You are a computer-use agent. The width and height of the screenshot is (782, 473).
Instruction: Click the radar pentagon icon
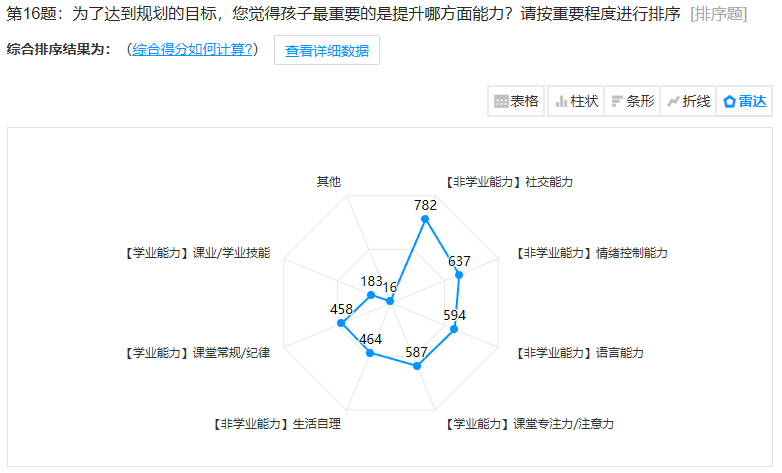pyautogui.click(x=729, y=102)
